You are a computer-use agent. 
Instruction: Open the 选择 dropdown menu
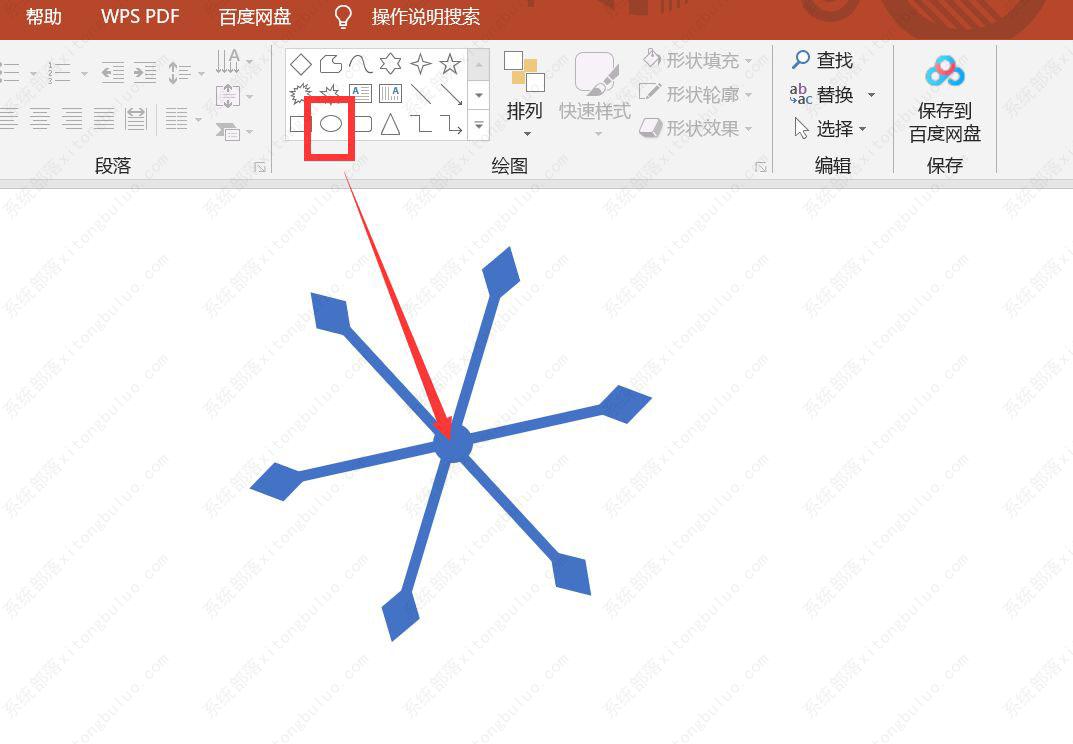coord(831,128)
